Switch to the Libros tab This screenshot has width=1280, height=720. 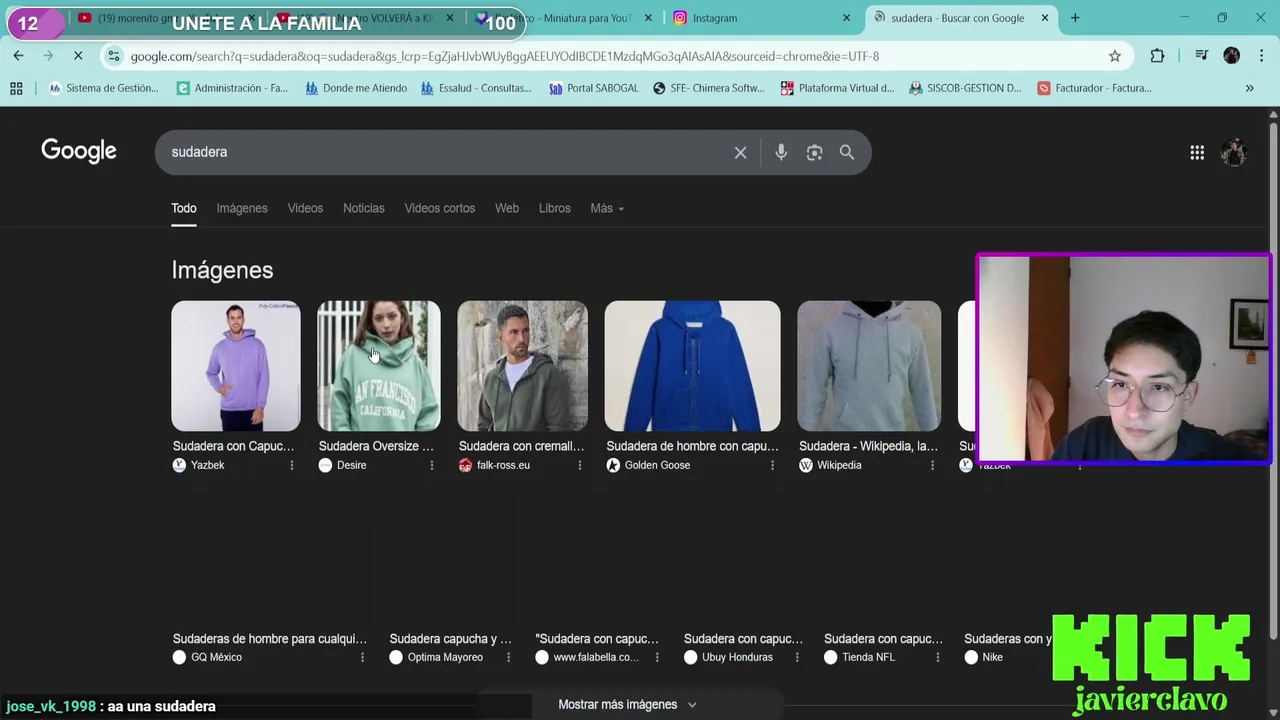coord(555,208)
